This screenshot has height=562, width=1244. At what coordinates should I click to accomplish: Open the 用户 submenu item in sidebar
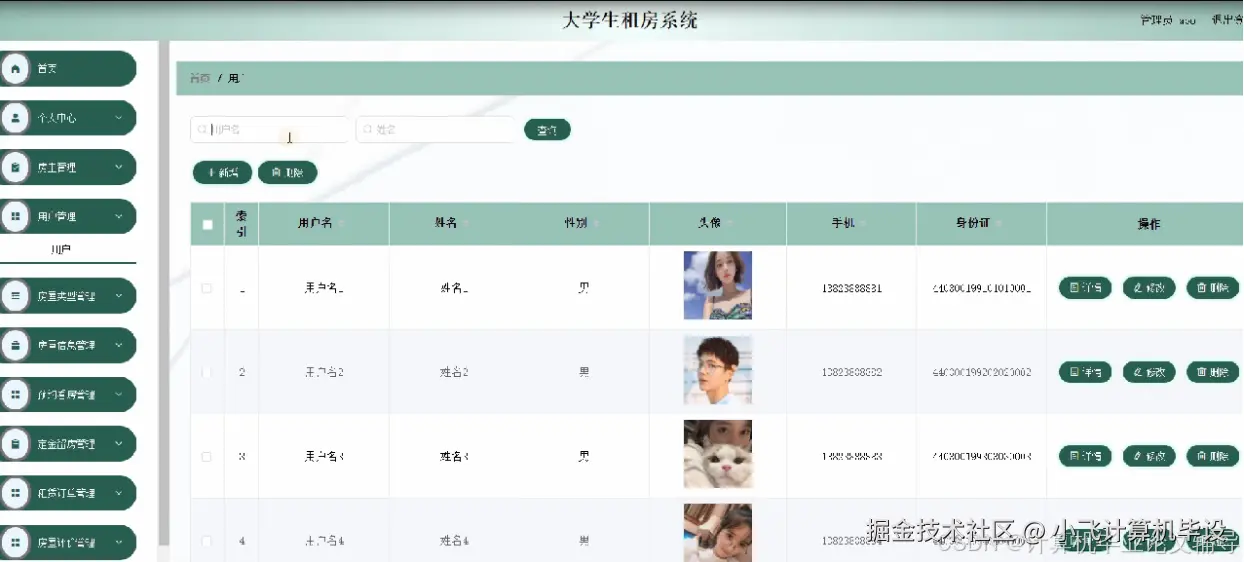coord(61,250)
